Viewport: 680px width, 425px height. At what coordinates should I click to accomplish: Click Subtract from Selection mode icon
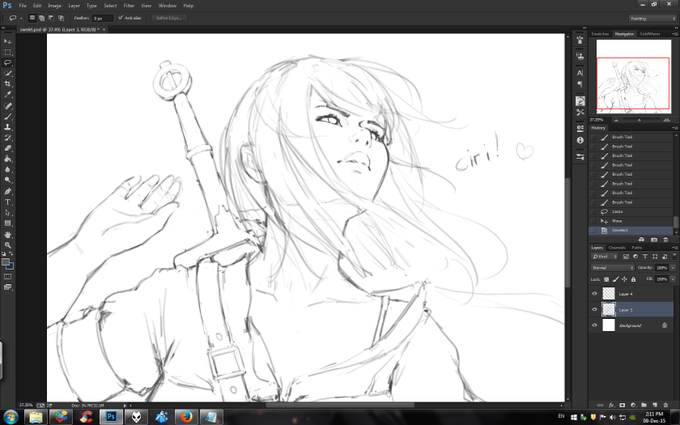pyautogui.click(x=51, y=18)
